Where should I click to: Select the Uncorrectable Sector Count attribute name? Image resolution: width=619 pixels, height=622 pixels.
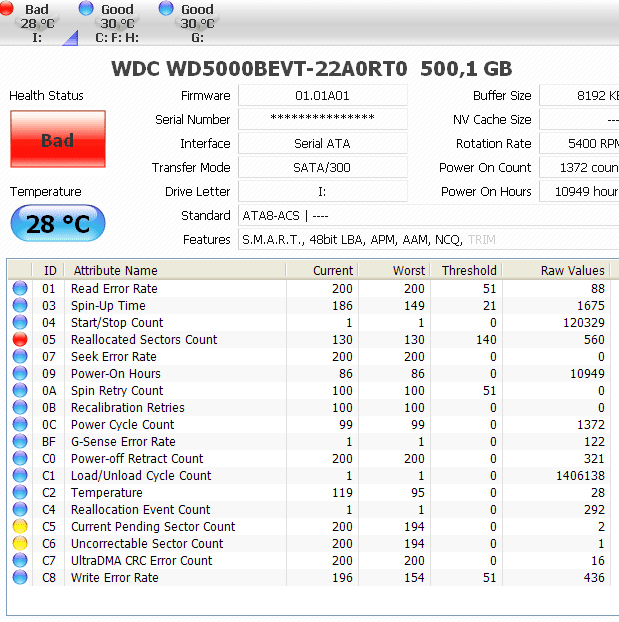tap(147, 543)
